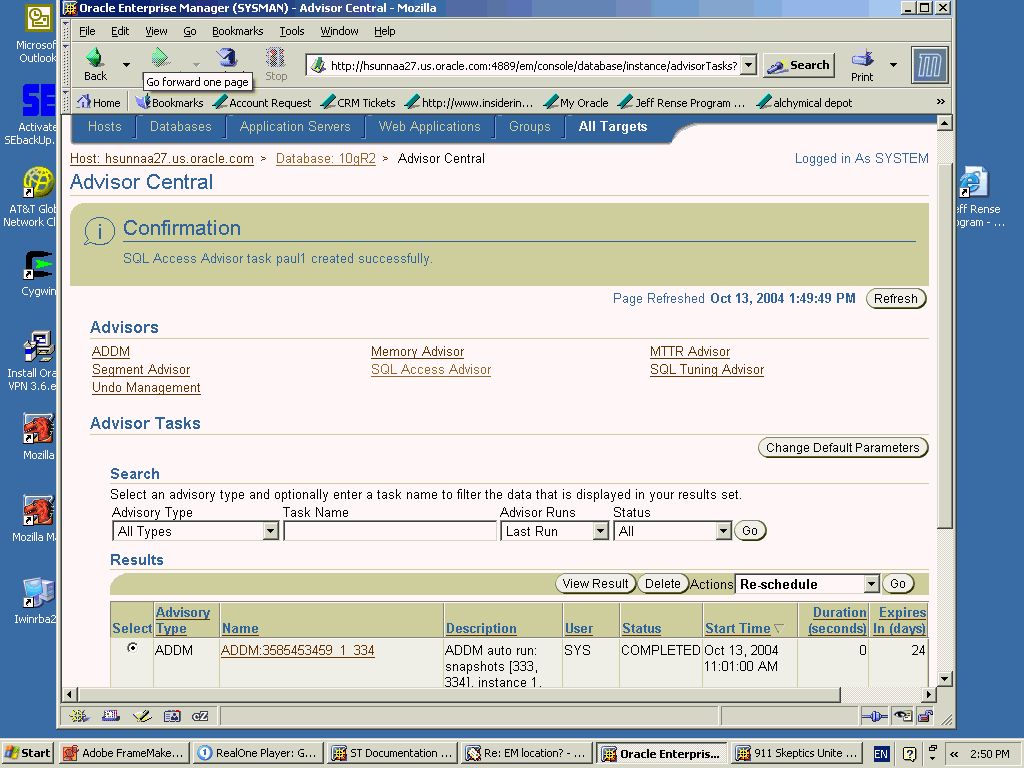Switch to the Databases tab
This screenshot has height=768, width=1024.
(181, 127)
